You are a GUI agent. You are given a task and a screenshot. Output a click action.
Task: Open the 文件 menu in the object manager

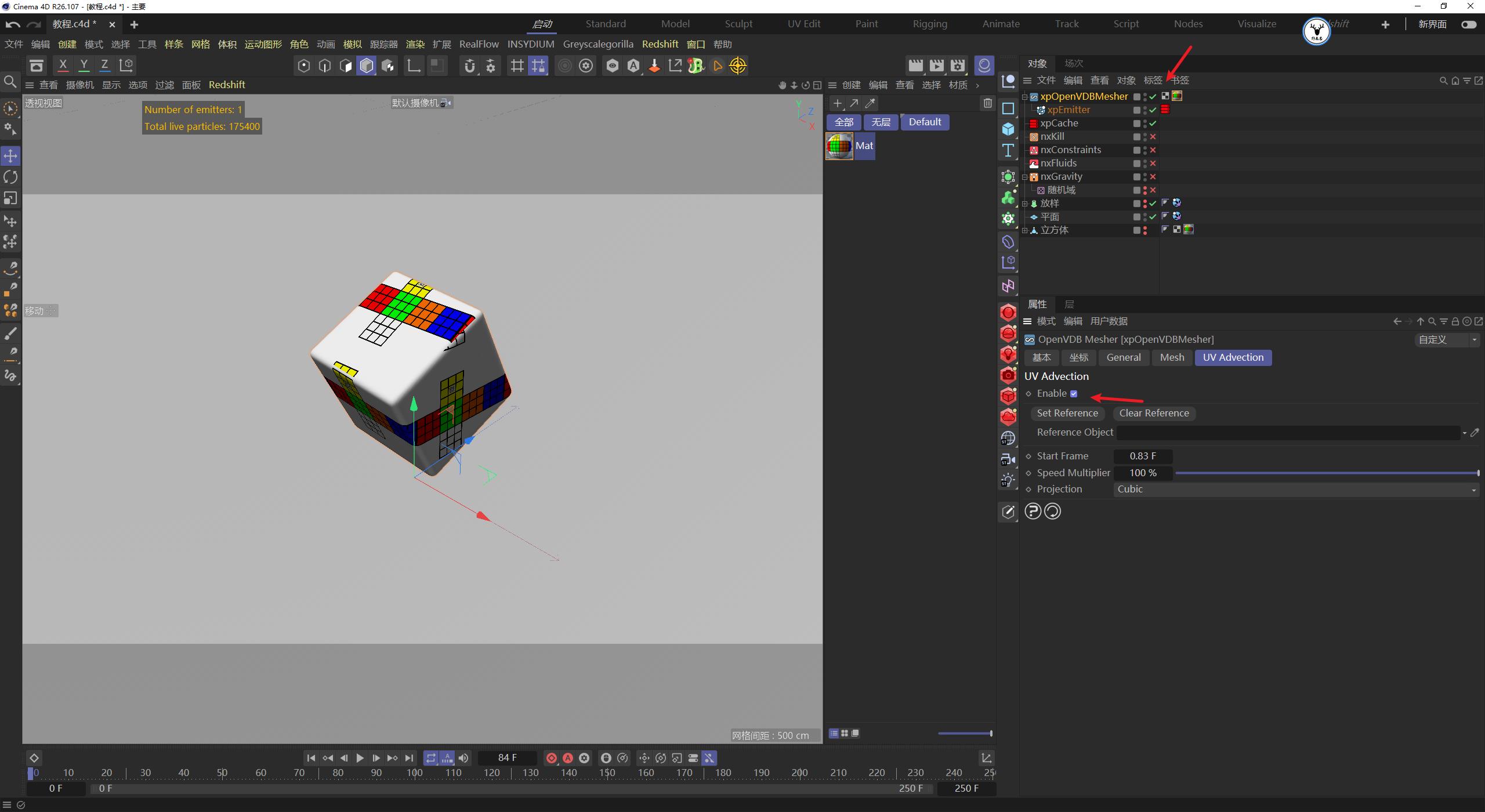1046,80
